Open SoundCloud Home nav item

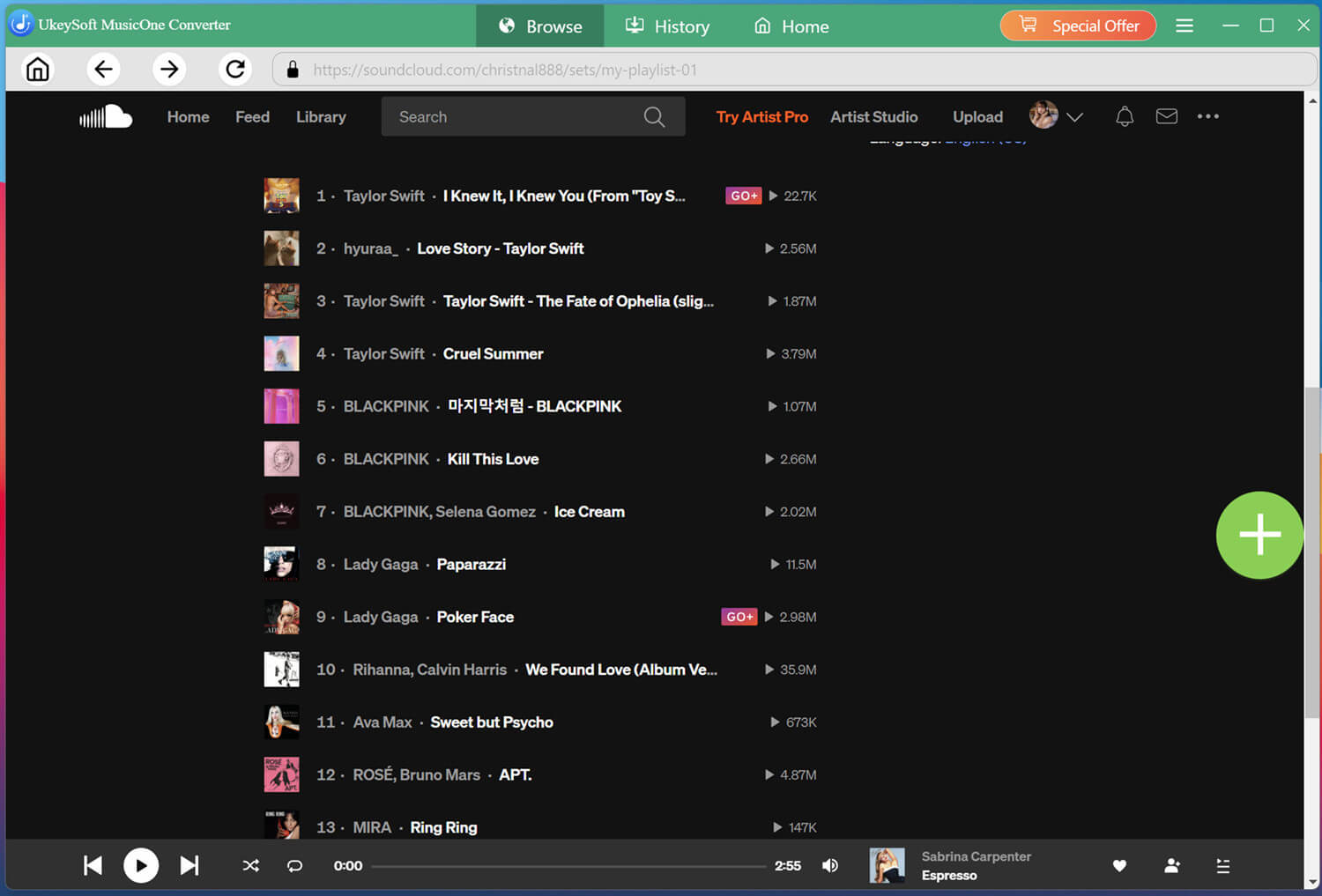click(189, 116)
